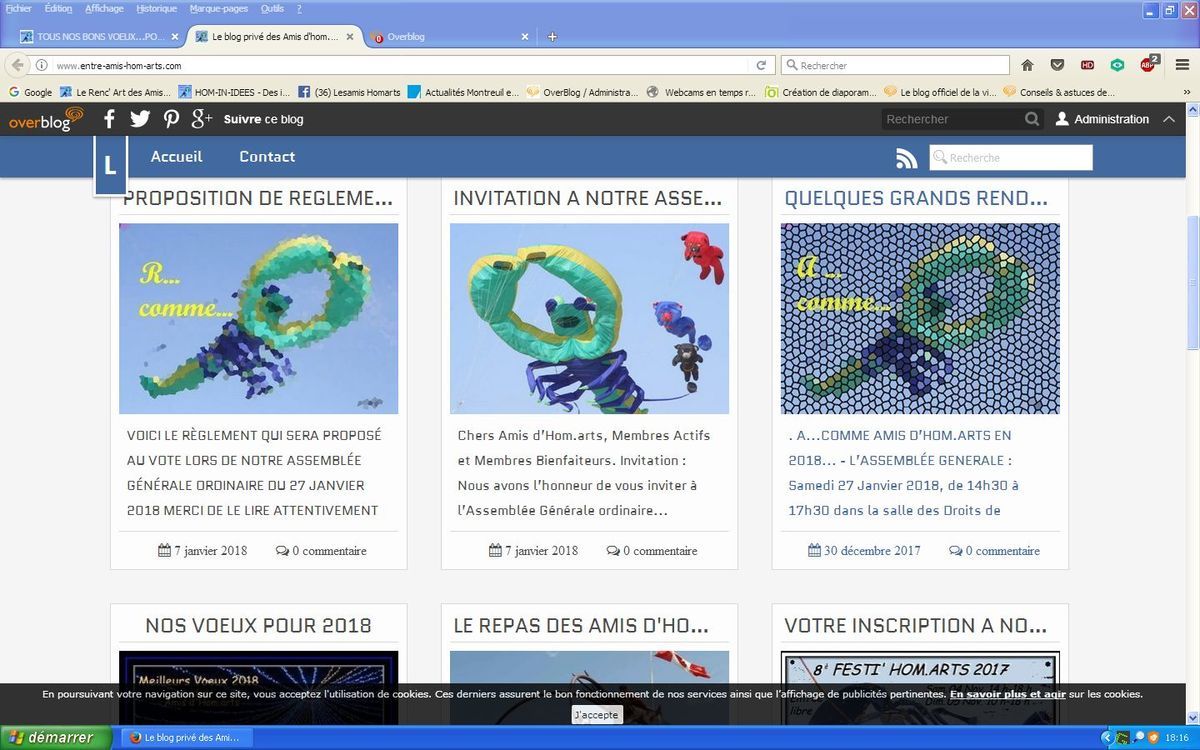
Task: Open 'OverBlog / Administra...' bookmark
Action: pos(582,92)
